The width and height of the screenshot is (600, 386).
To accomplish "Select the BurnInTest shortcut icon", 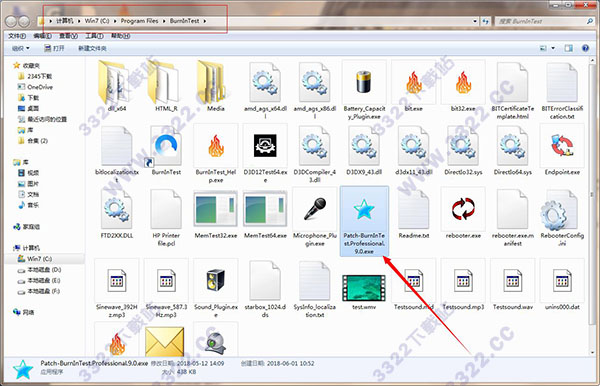I will pos(166,147).
